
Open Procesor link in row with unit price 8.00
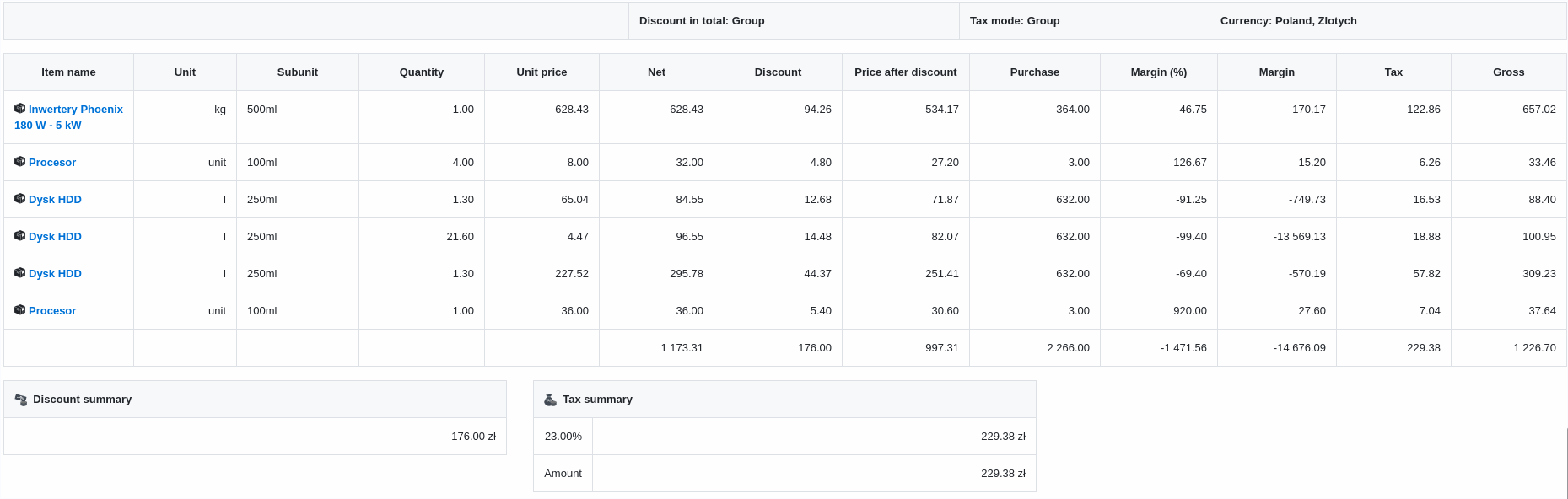[x=52, y=162]
